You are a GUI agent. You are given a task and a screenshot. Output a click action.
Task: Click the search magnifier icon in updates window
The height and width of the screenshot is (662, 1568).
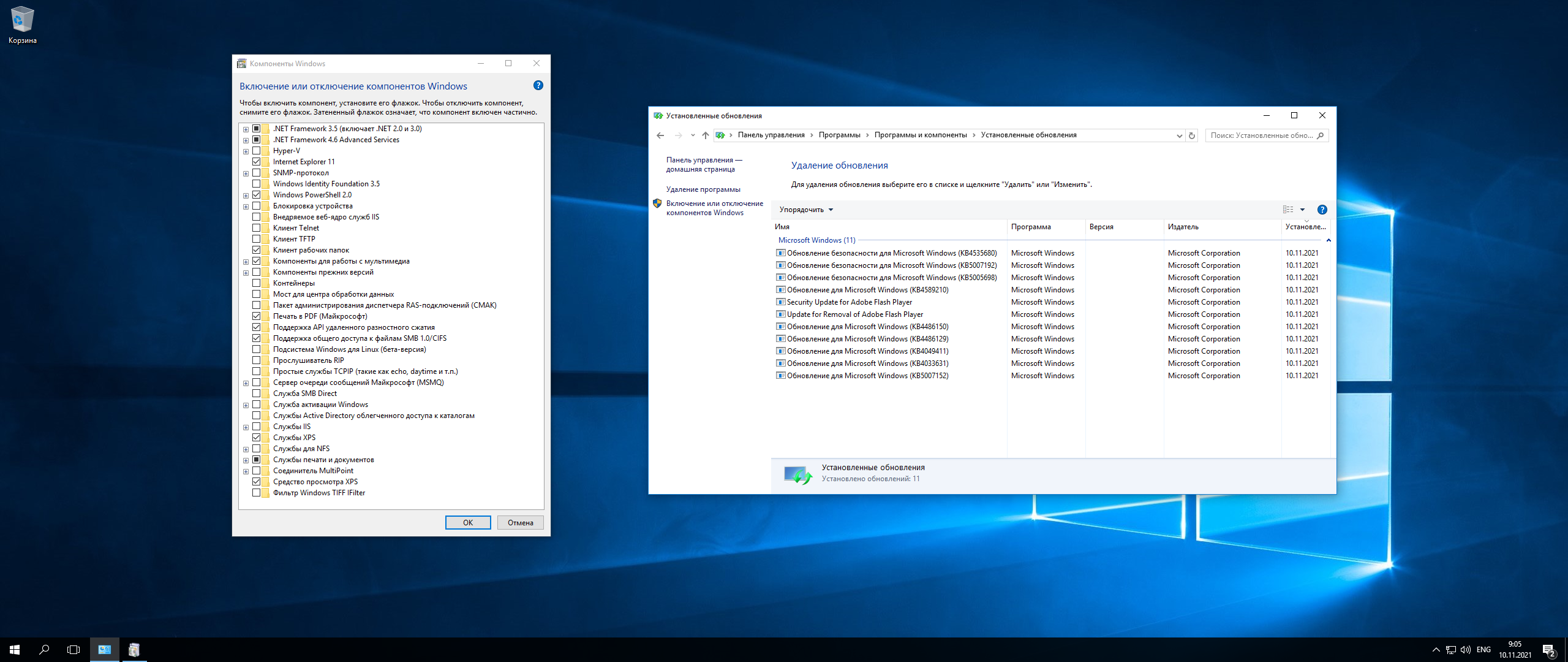tap(1321, 135)
